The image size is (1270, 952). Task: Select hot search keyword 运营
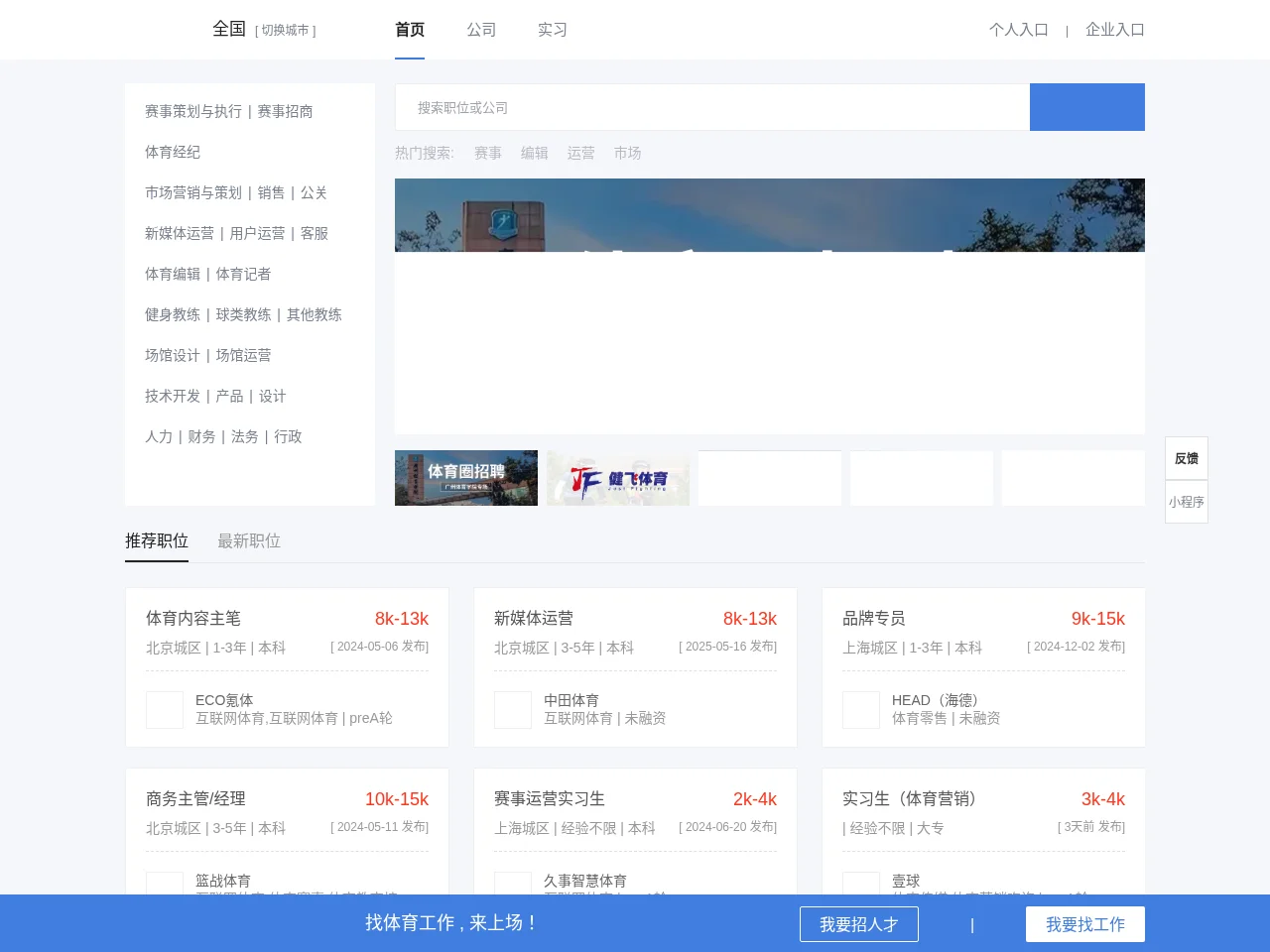point(581,153)
